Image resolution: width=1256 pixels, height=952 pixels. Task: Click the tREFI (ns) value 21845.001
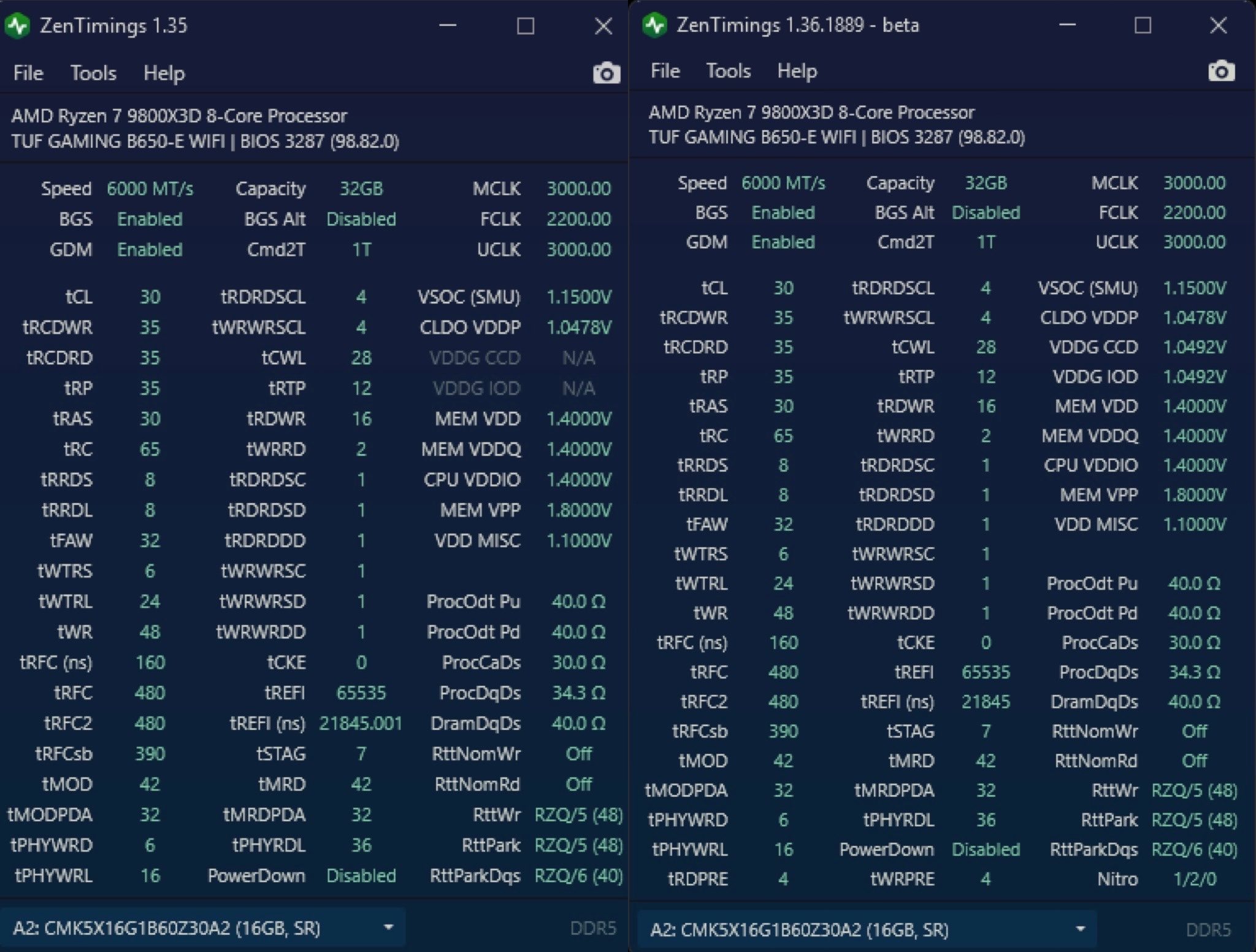(x=361, y=724)
